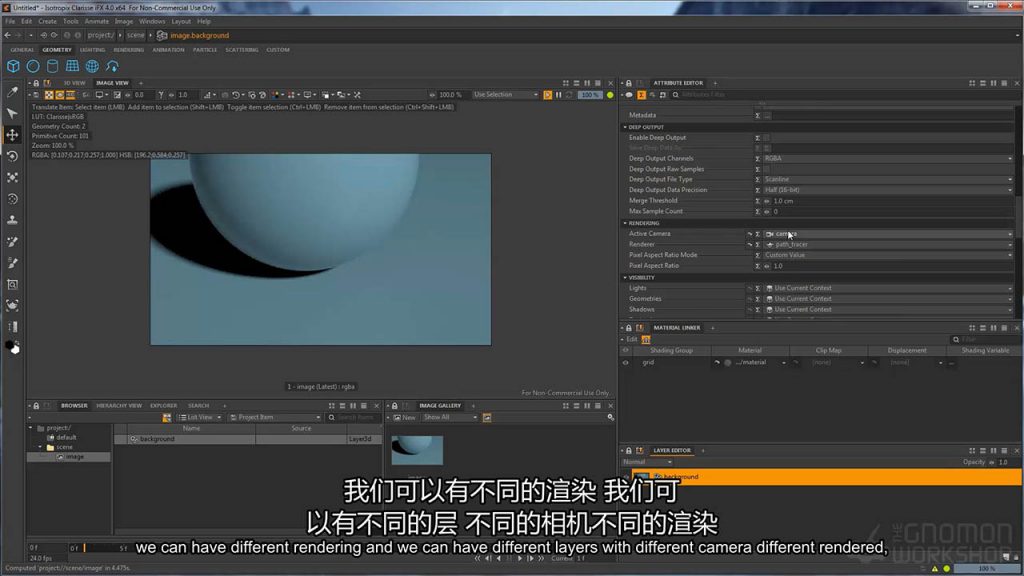Expand the List View dropdown in Browser
The height and width of the screenshot is (576, 1024).
tap(199, 417)
